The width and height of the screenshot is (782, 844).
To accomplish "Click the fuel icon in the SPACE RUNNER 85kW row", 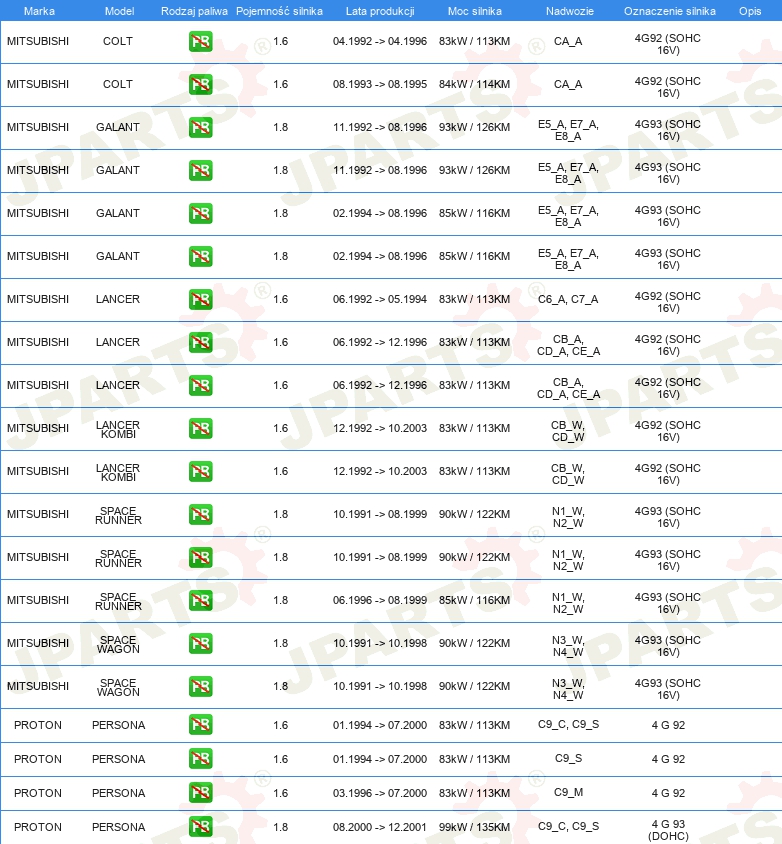I will coord(200,600).
